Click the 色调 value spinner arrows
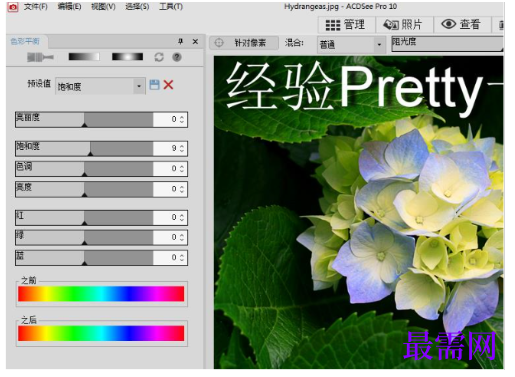Image resolution: width=515 pixels, height=377 pixels. (182, 169)
